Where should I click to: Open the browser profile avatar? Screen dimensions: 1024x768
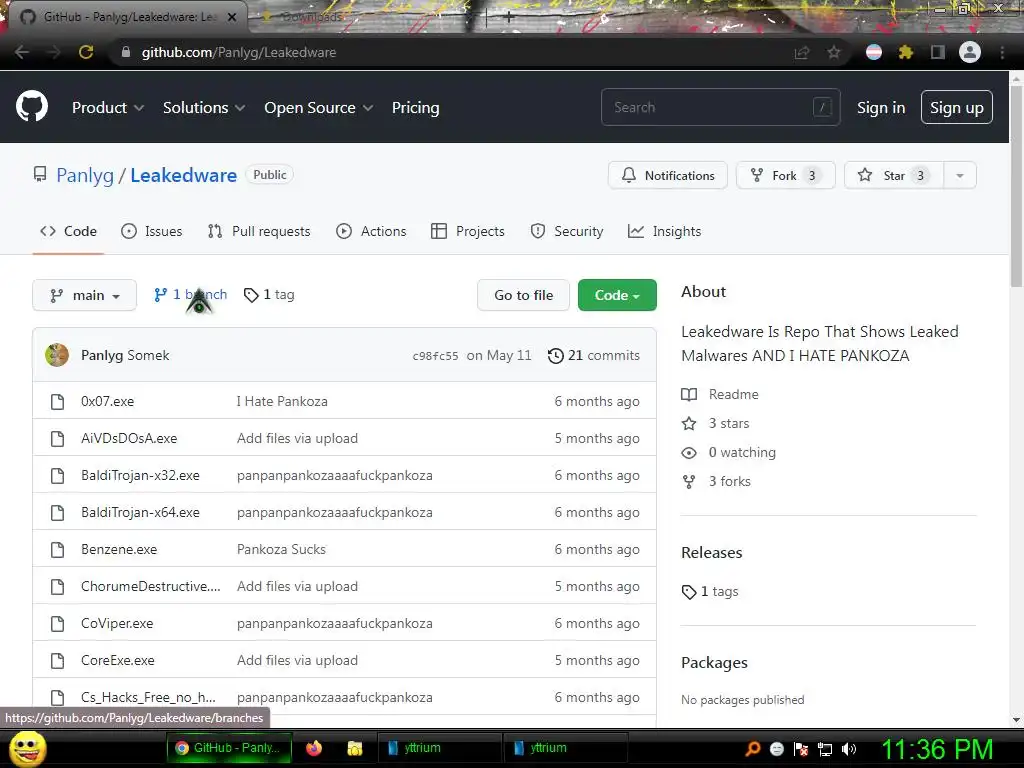coord(970,52)
